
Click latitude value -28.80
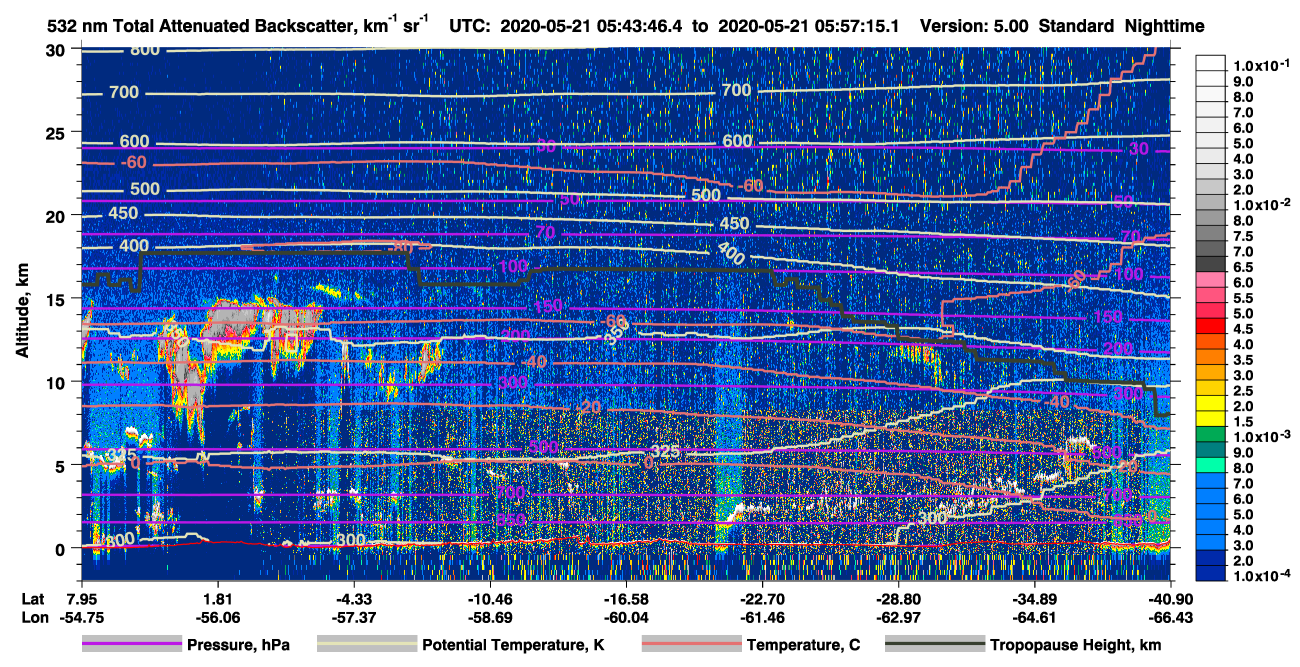pos(898,598)
